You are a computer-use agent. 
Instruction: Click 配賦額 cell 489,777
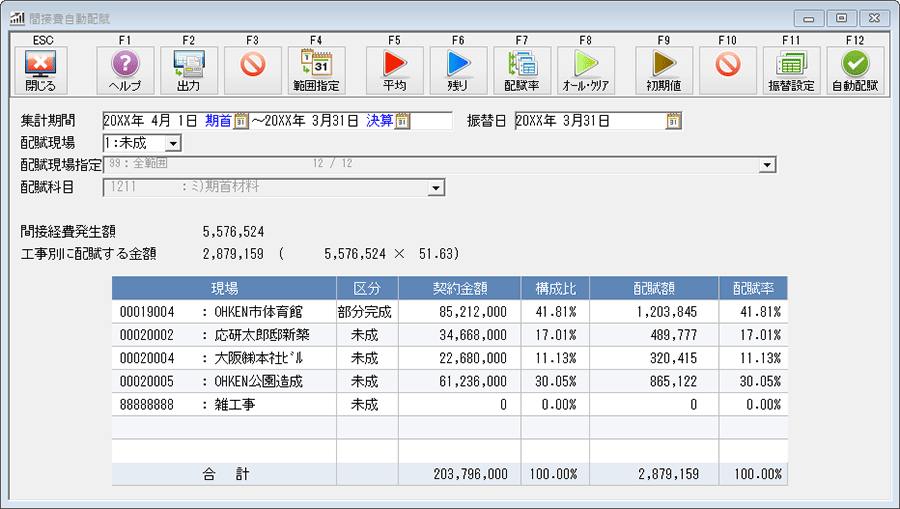point(654,335)
